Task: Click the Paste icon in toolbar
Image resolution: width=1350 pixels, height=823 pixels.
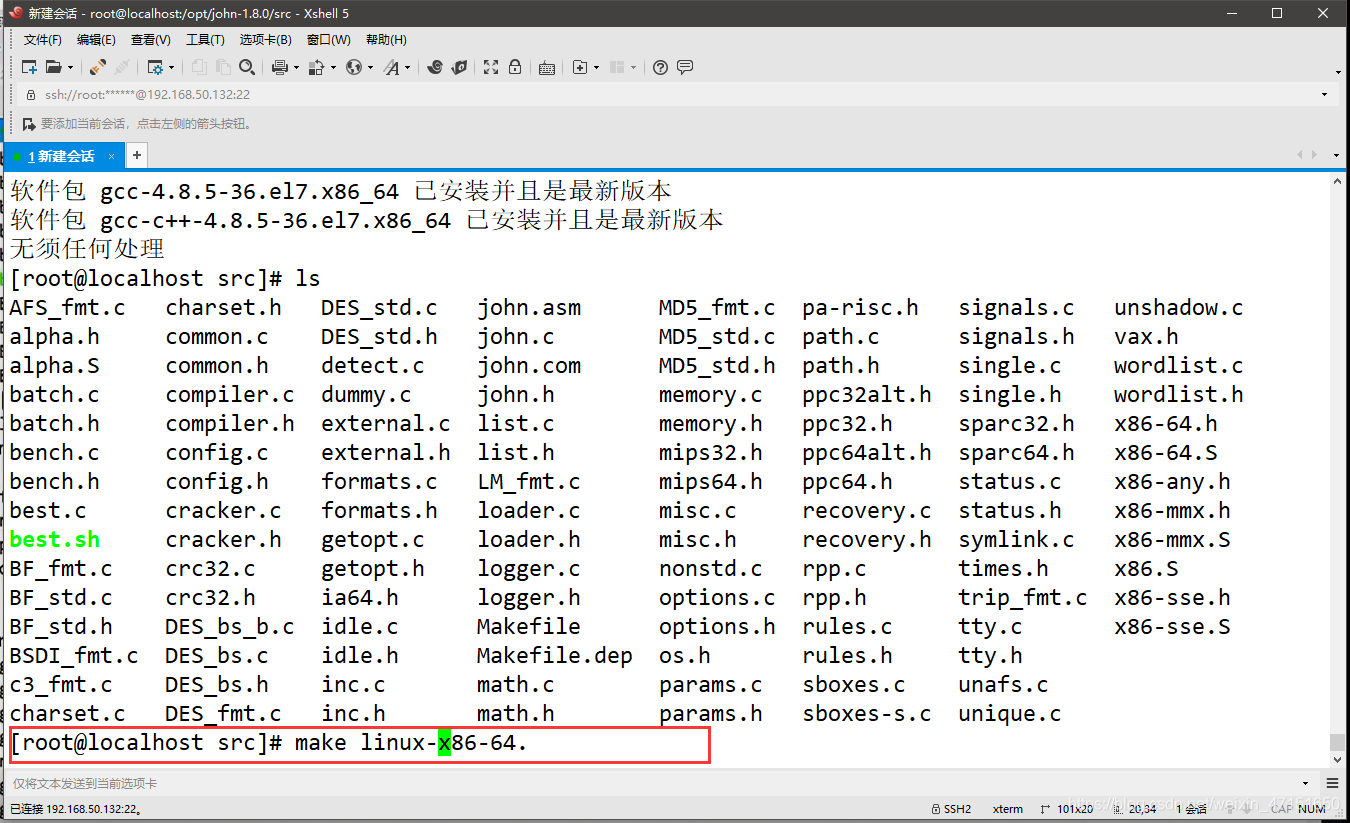Action: (223, 67)
